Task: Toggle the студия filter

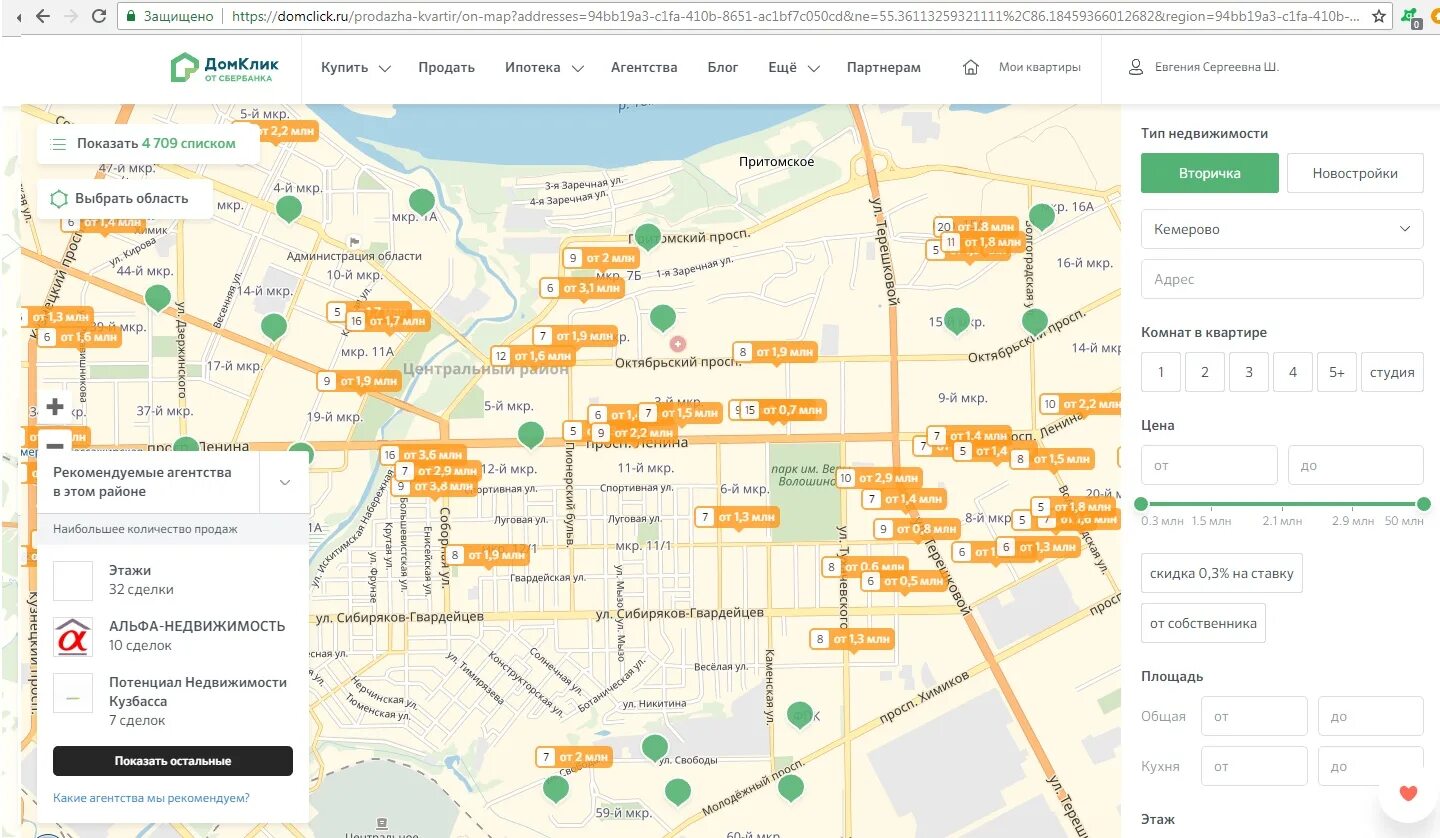Action: click(x=1392, y=372)
